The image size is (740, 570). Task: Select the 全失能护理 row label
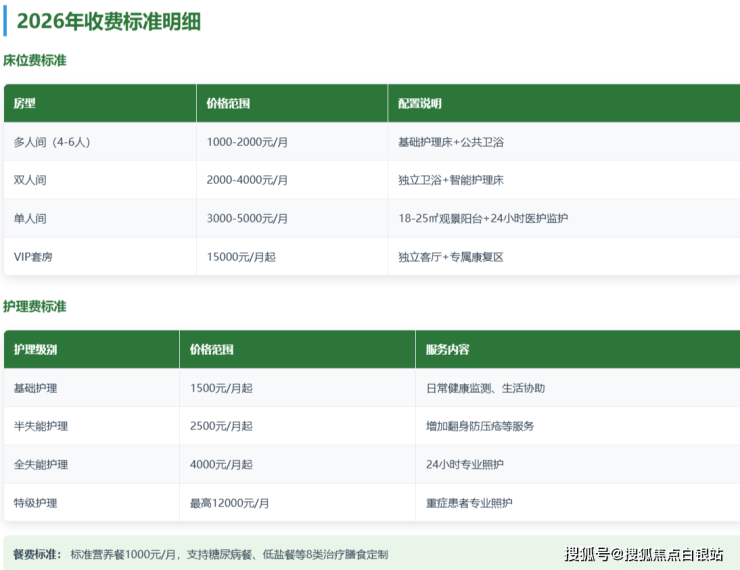point(41,465)
